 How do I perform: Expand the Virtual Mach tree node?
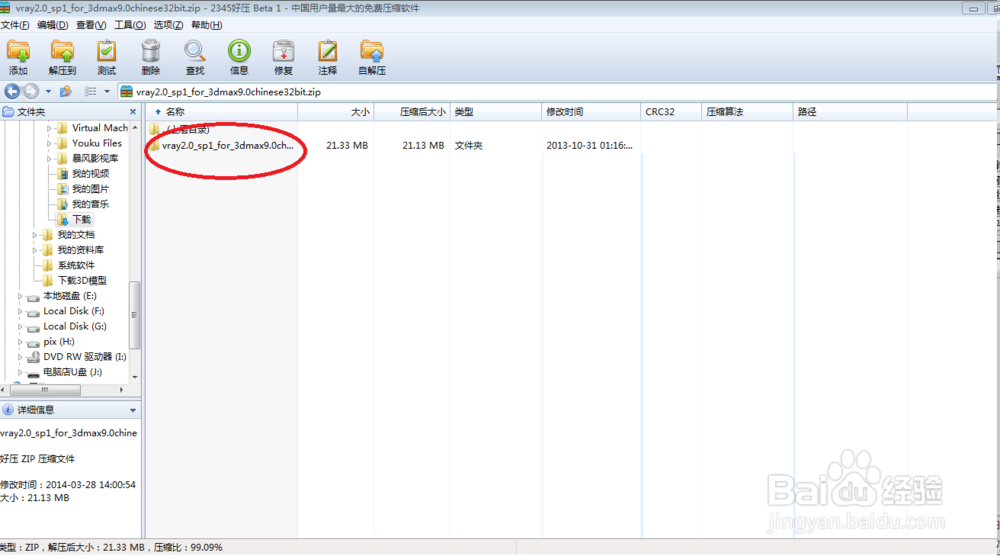point(48,128)
